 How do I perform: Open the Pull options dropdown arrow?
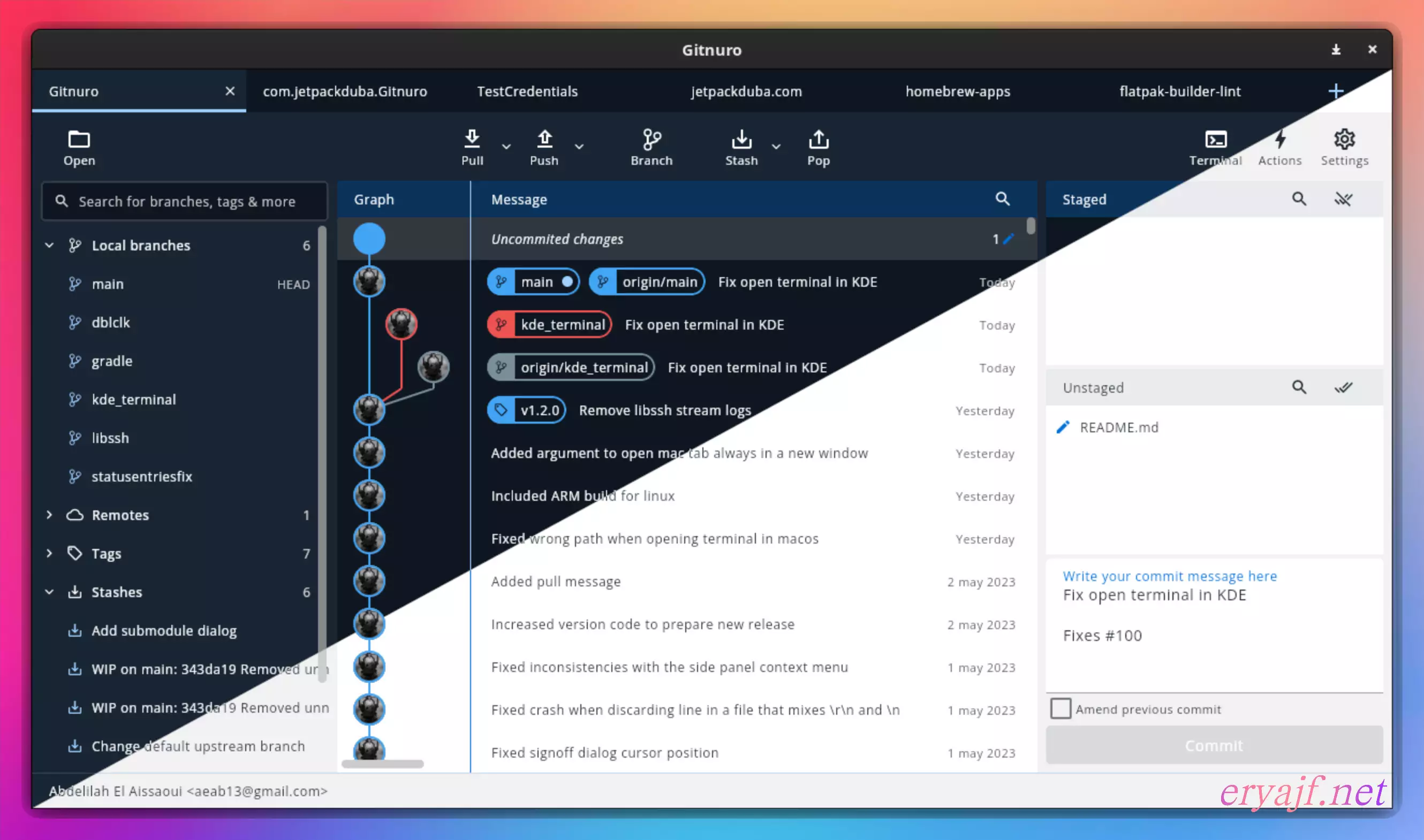pos(506,147)
